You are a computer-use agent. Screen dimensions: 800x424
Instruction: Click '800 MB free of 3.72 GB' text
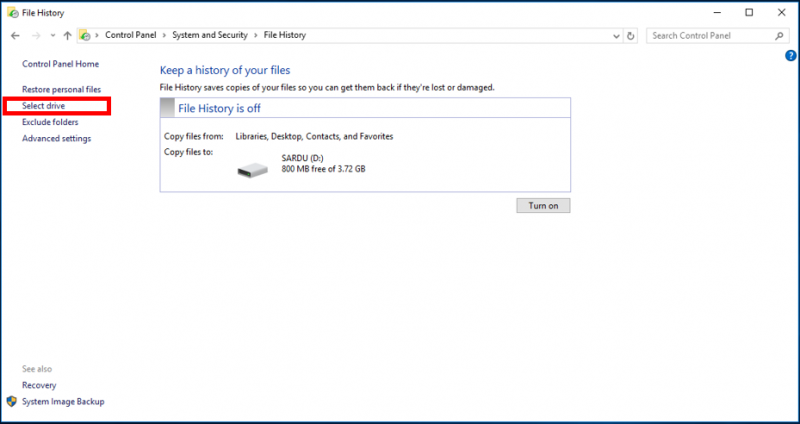(x=323, y=169)
